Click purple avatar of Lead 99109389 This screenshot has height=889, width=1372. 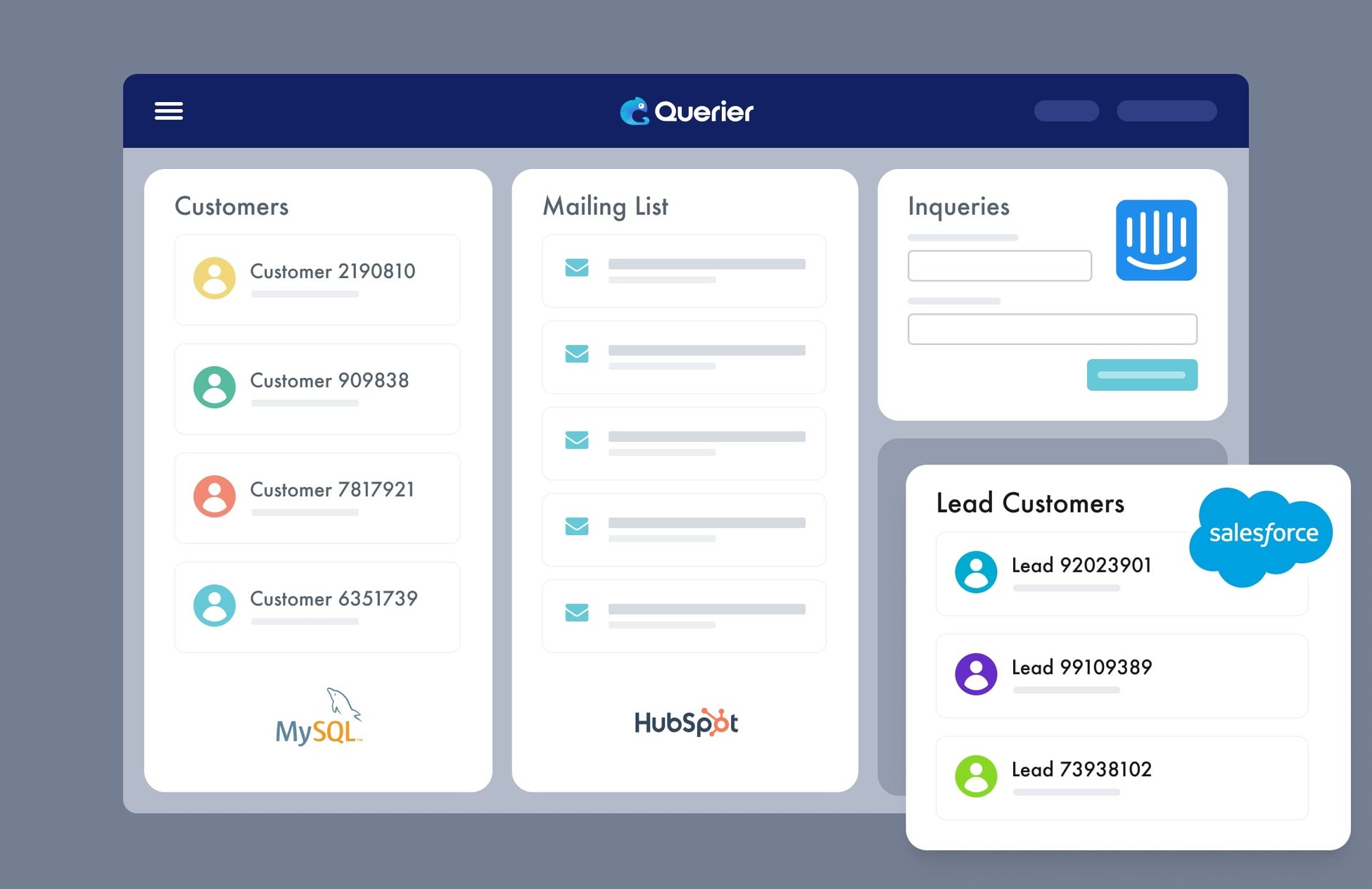click(x=976, y=674)
